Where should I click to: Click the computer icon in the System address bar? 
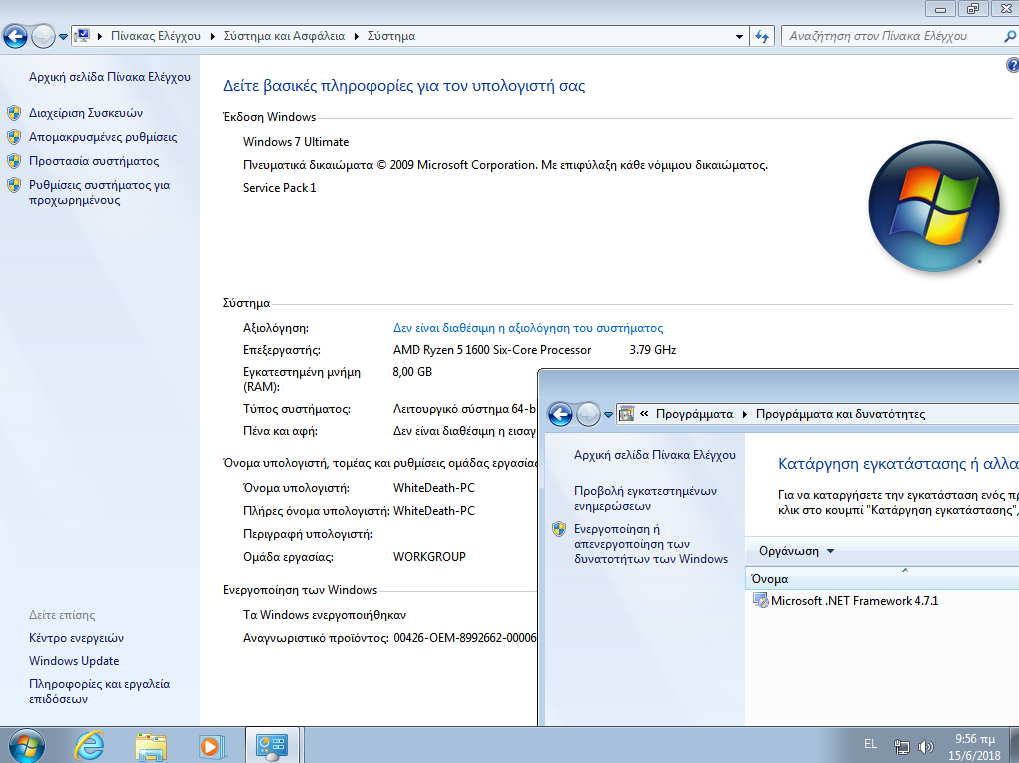[82, 36]
